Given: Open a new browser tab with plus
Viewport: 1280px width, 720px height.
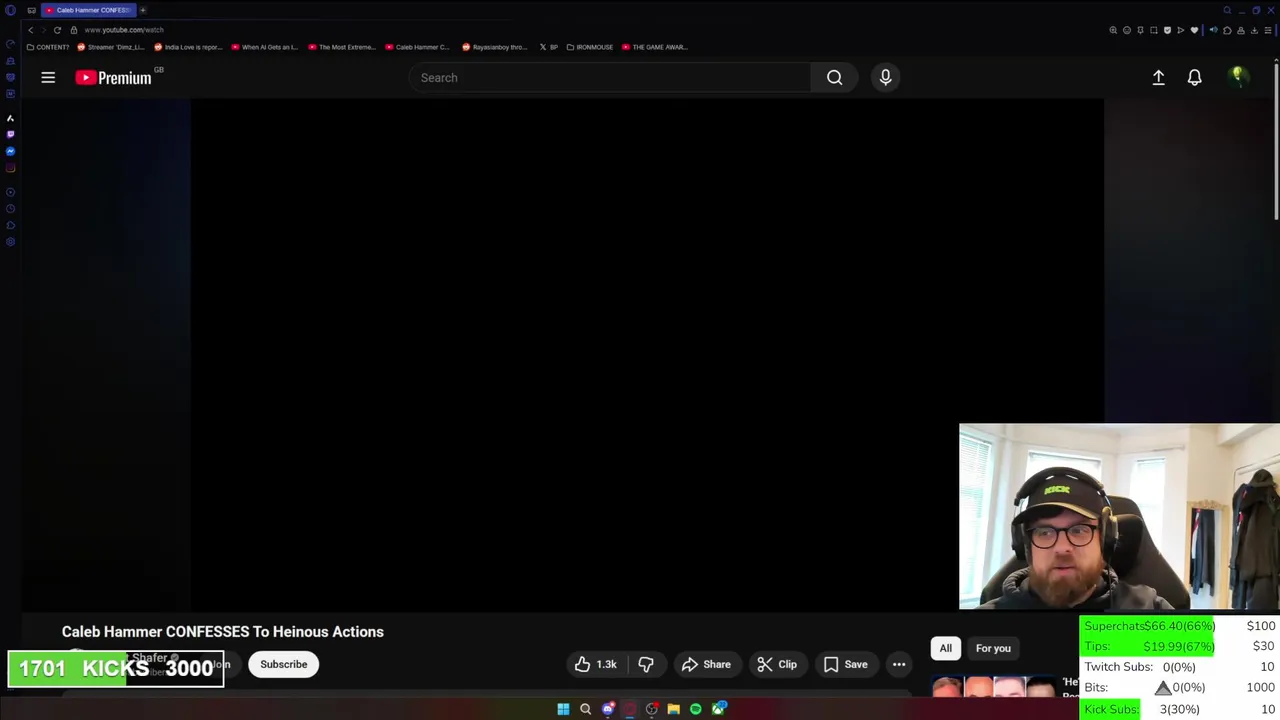Looking at the screenshot, I should pos(143,10).
